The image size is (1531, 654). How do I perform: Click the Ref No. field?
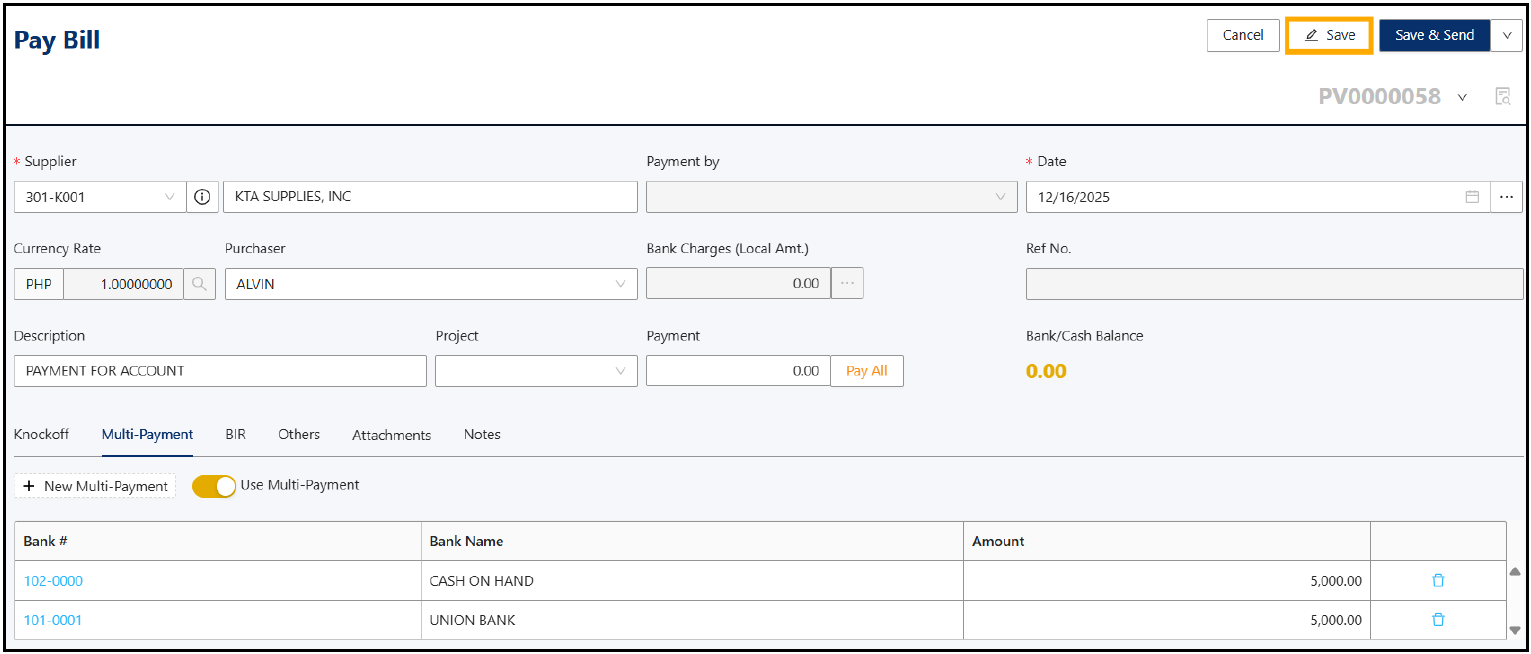click(1274, 284)
